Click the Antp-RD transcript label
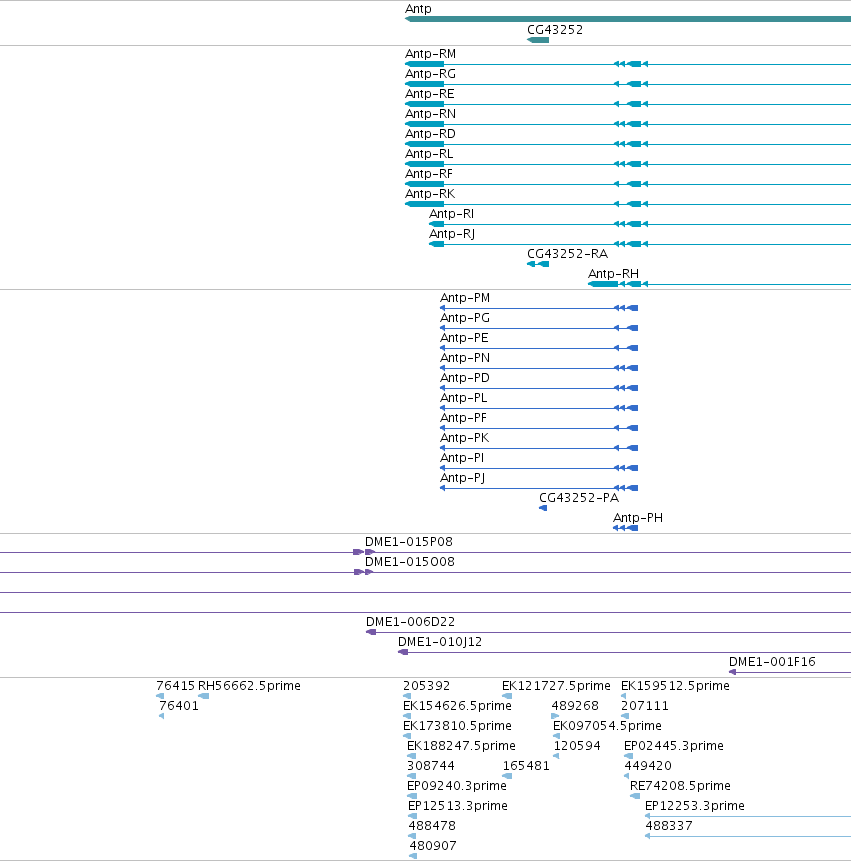 click(430, 133)
